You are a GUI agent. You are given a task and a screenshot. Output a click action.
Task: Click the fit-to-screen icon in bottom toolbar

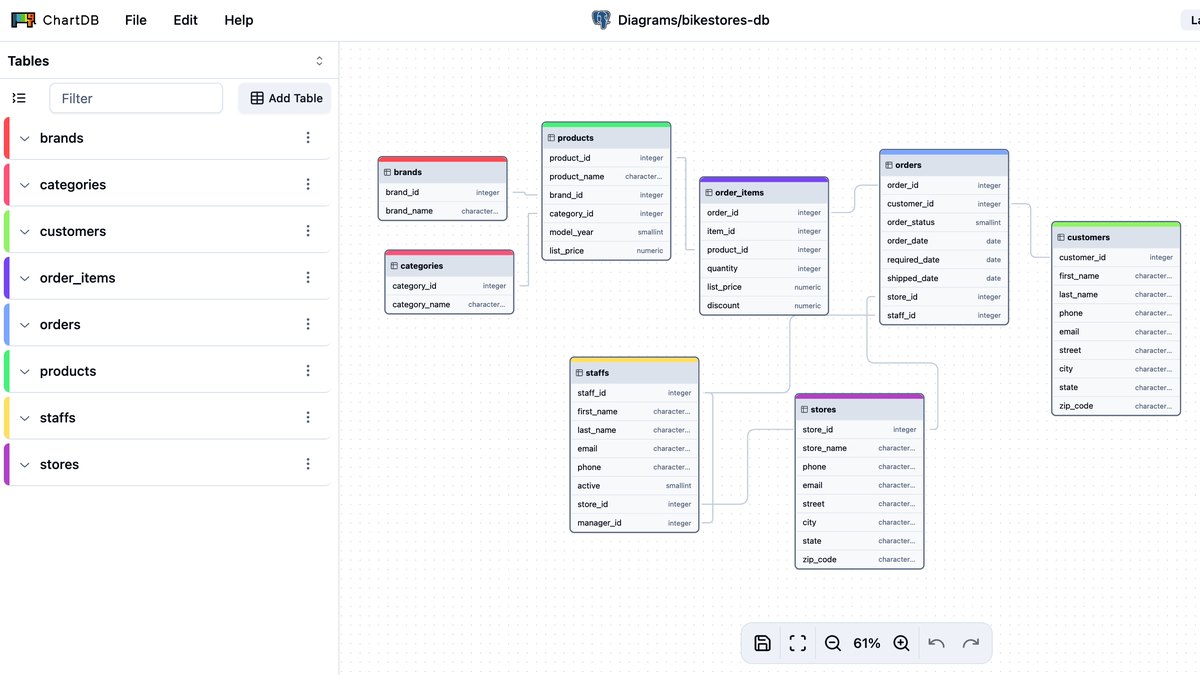(798, 643)
